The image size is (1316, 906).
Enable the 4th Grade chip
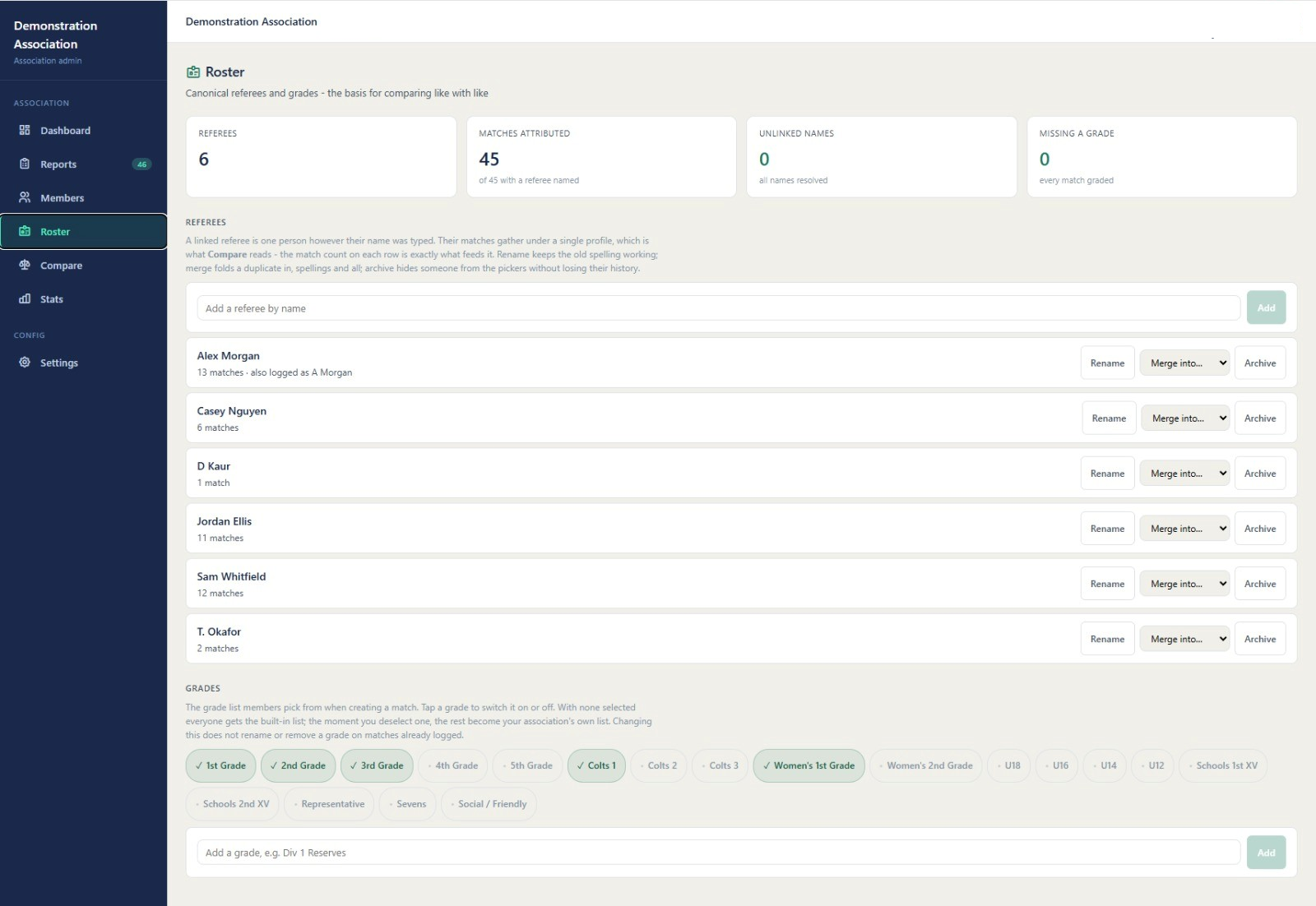pos(453,765)
